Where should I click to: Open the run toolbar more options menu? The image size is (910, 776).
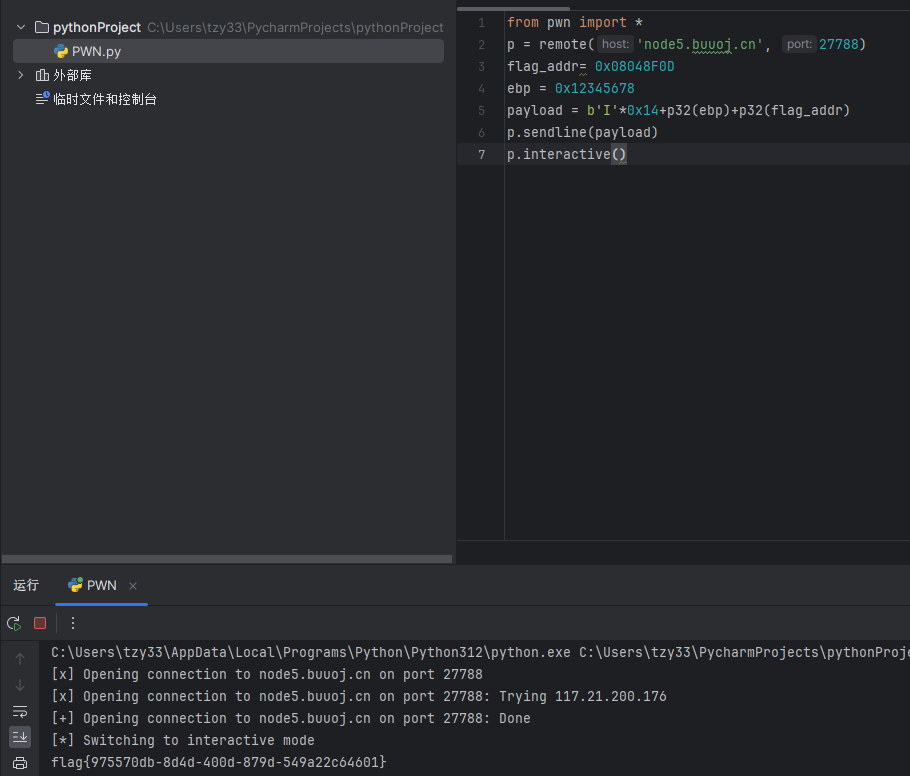(73, 623)
